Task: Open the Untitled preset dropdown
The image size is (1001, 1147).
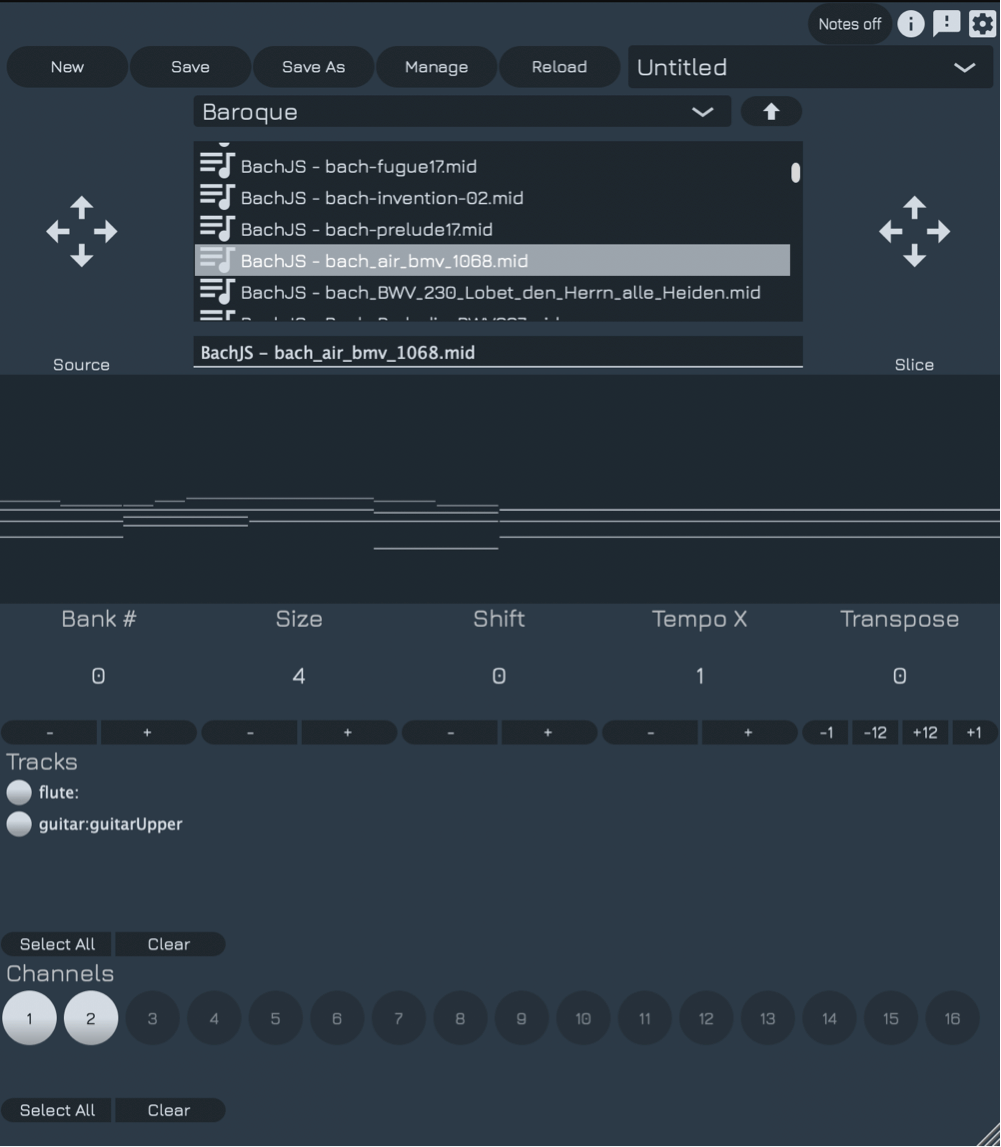Action: [x=810, y=67]
